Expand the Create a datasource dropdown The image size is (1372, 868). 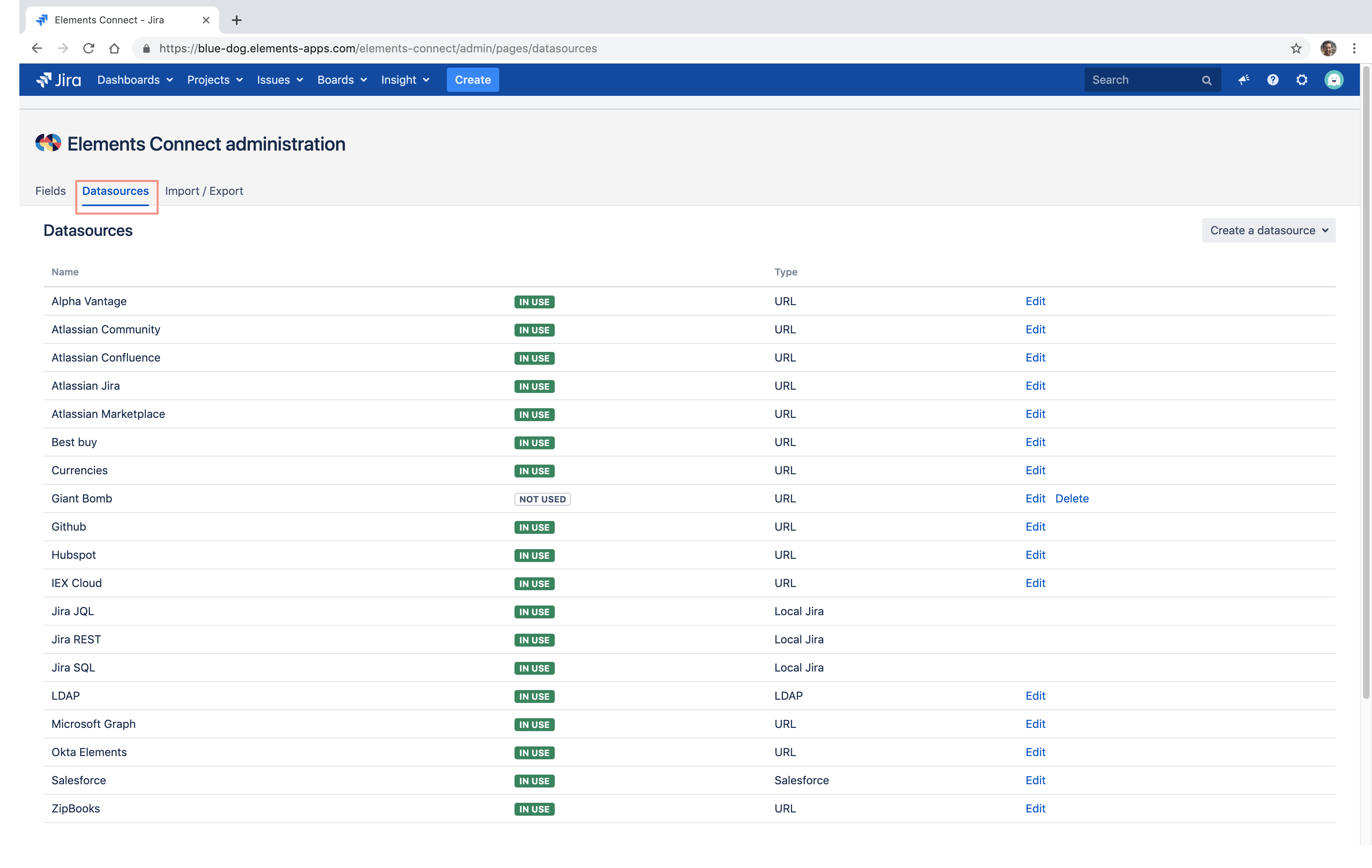click(x=1268, y=230)
